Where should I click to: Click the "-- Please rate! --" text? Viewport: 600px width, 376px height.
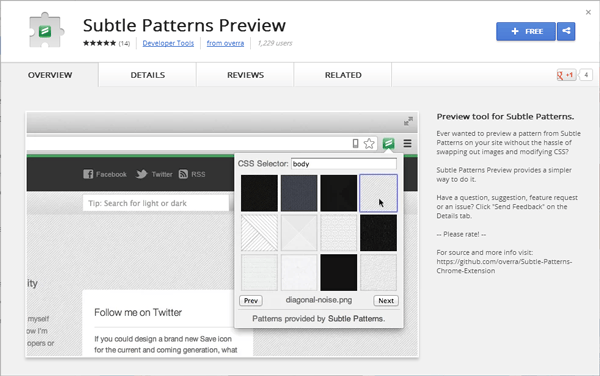click(461, 234)
